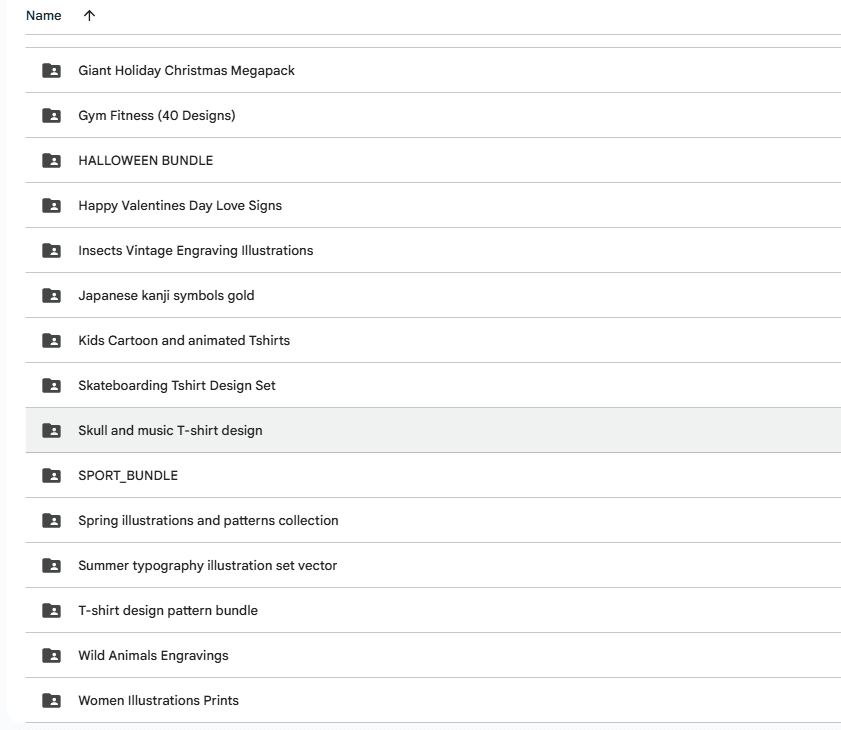Viewport: 841px width, 730px height.
Task: Click shared folder icon for Giant Holiday Christmas Megapack
Action: [51, 71]
